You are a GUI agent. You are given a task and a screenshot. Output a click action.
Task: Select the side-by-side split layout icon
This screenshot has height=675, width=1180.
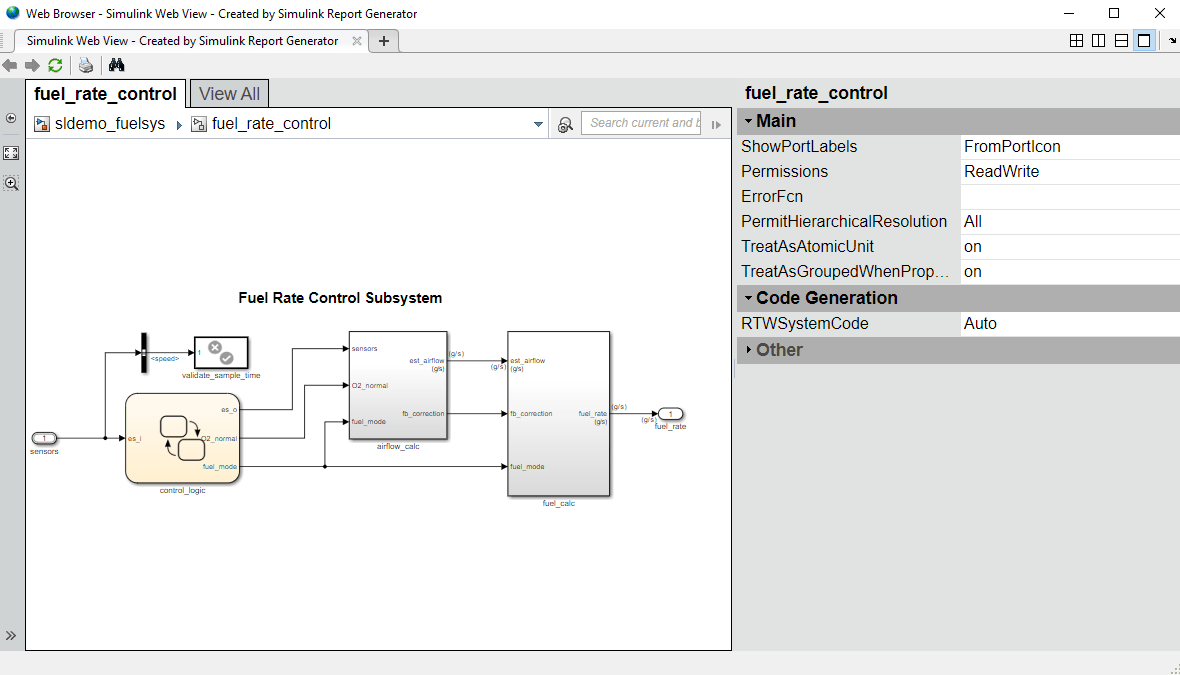(1099, 41)
